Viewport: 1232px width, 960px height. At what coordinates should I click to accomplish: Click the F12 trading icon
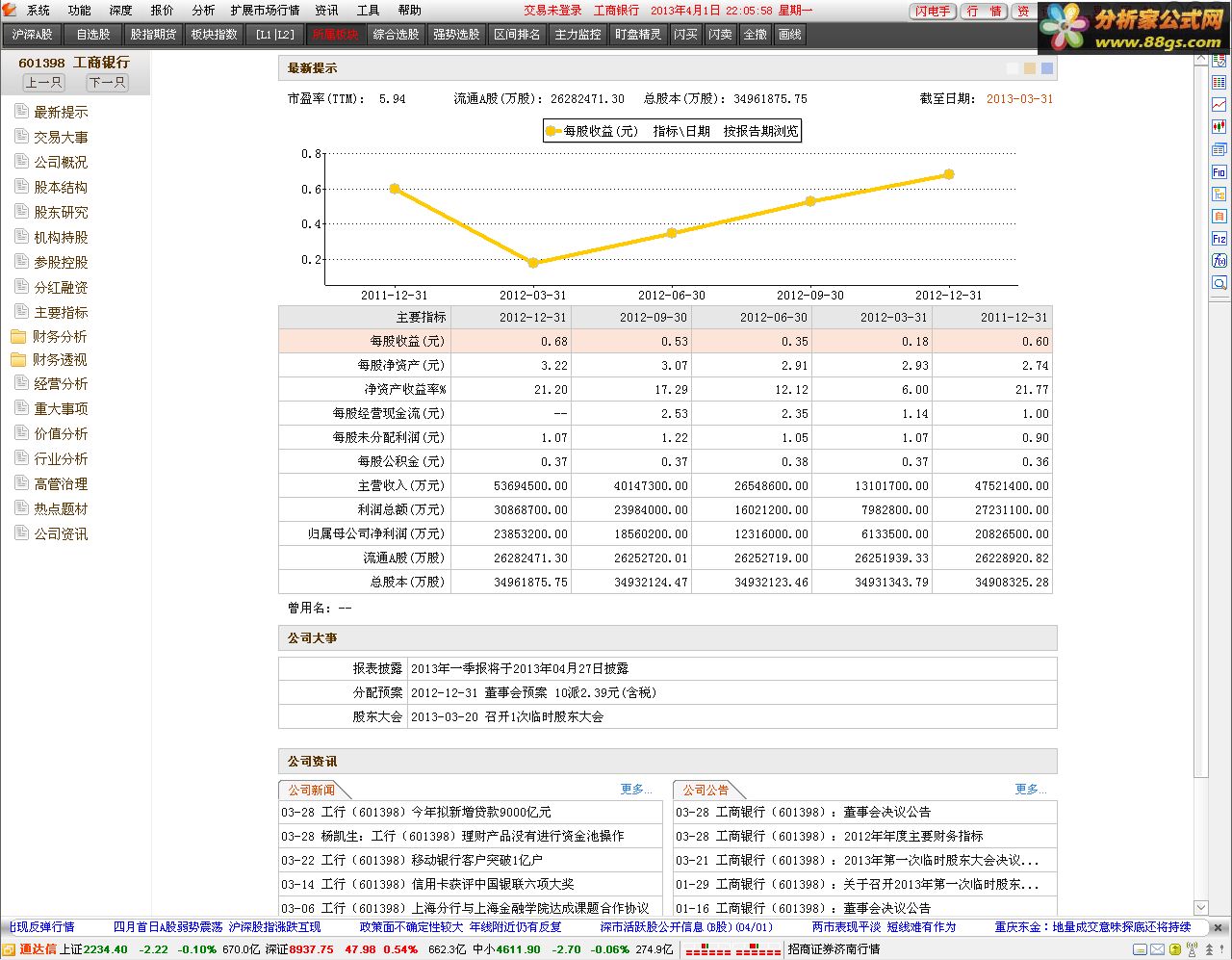point(1219,239)
